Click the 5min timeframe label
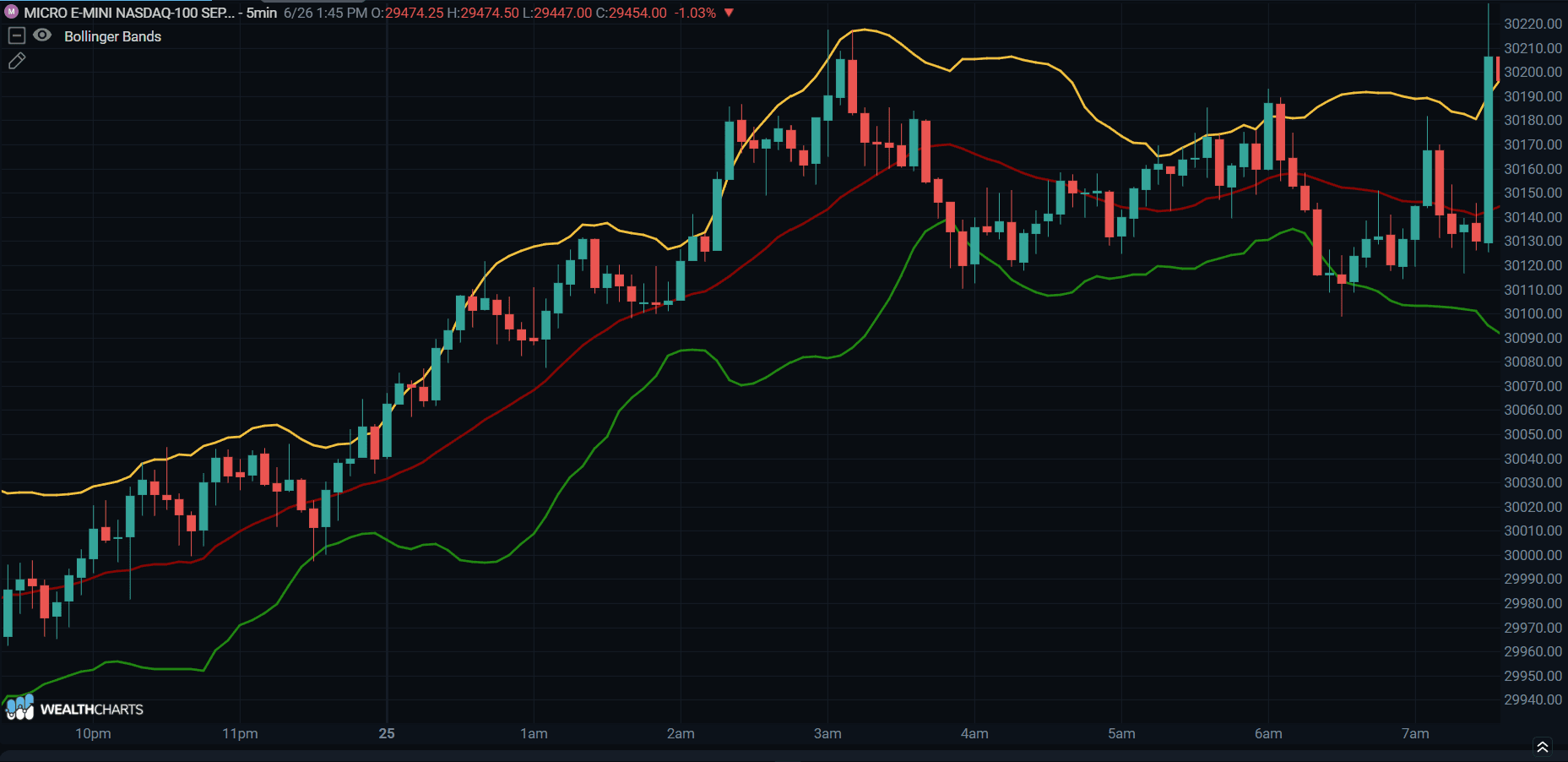The height and width of the screenshot is (762, 1568). click(262, 13)
